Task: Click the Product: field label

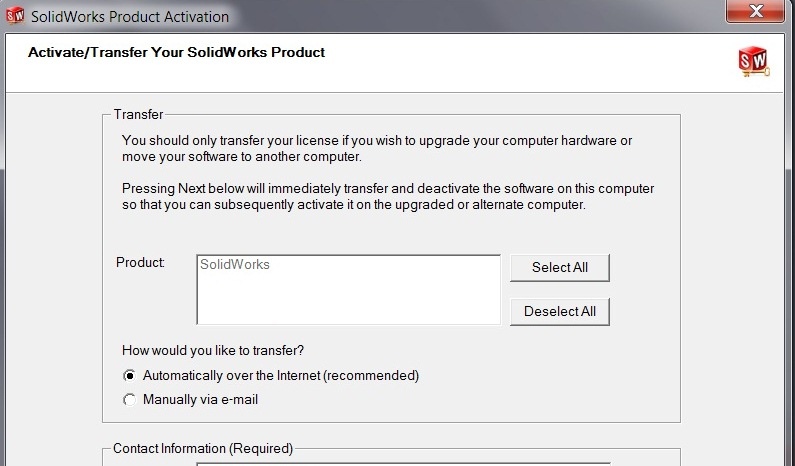Action: point(140,262)
